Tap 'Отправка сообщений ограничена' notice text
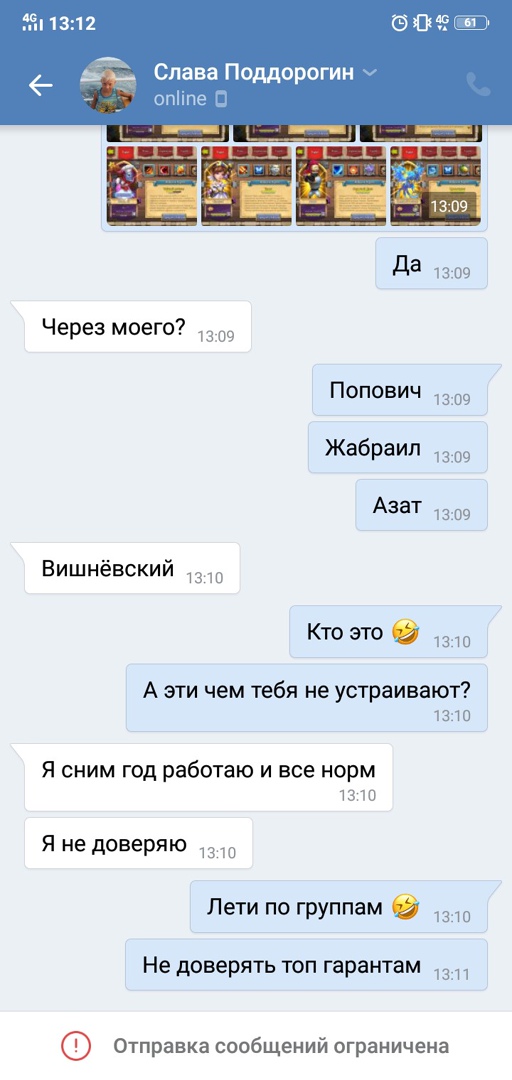 281,1046
